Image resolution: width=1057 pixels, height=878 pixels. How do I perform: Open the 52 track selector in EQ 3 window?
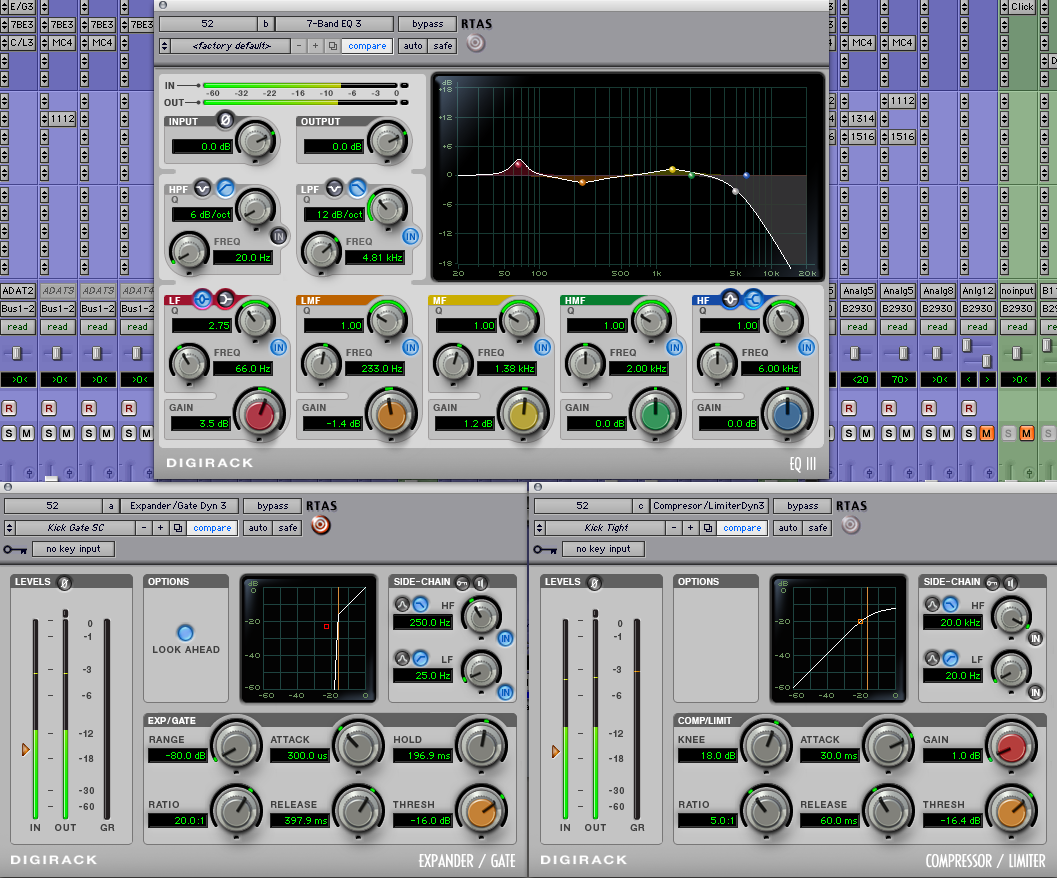click(208, 24)
